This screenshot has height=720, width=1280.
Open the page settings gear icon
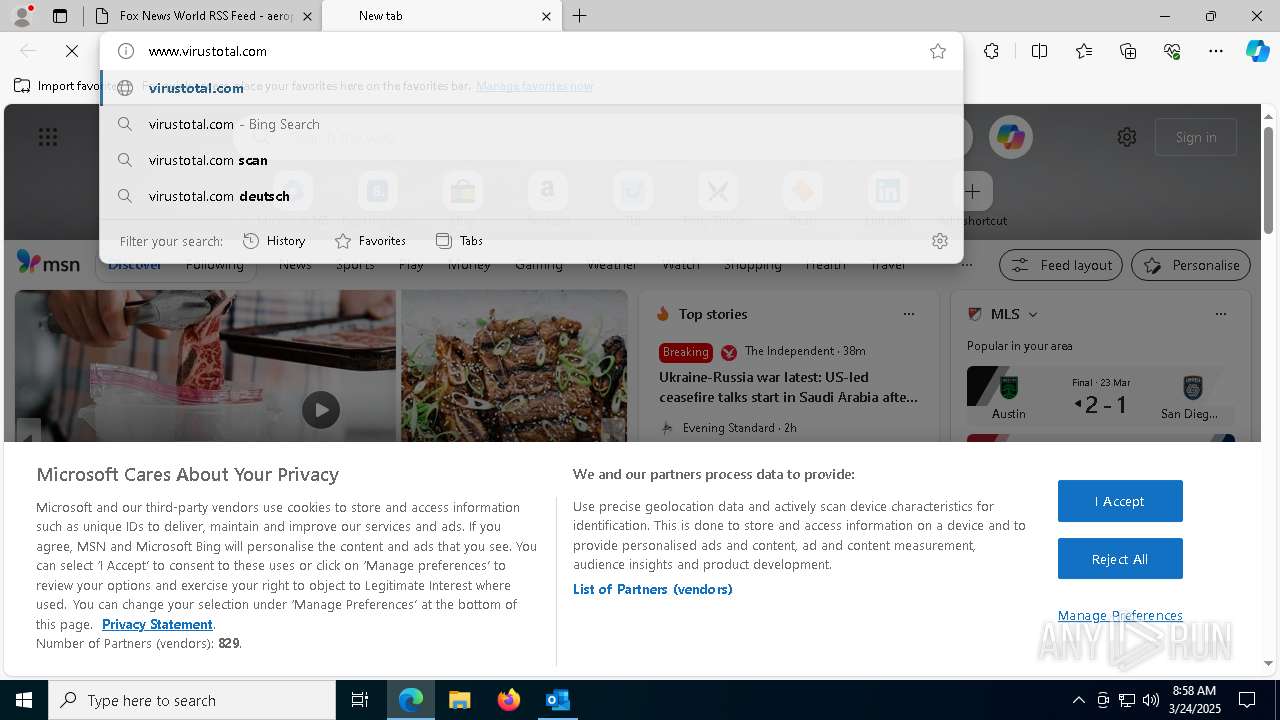coord(1127,137)
